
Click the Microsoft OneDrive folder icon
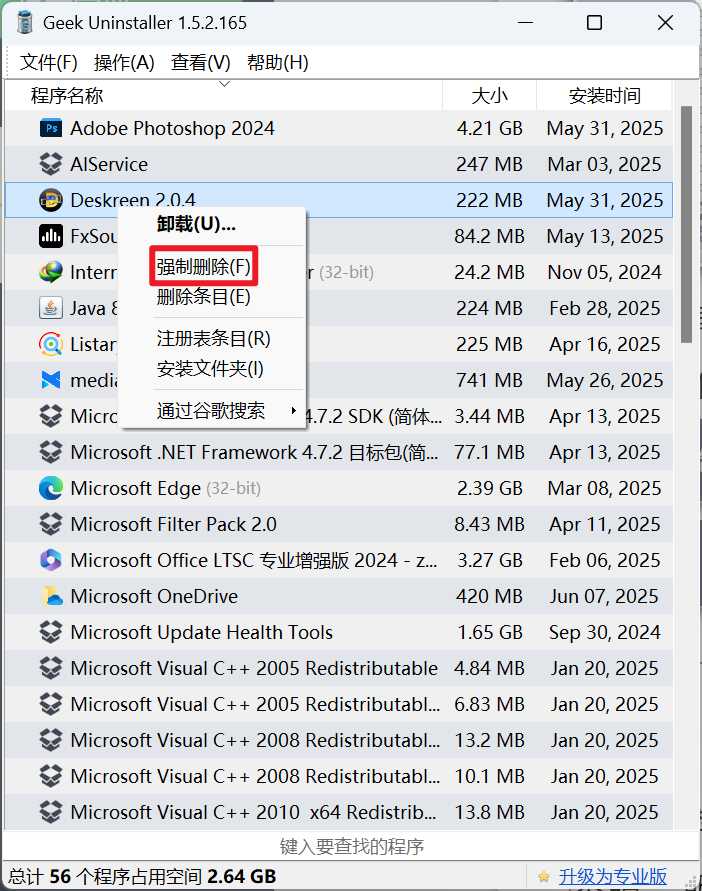click(x=51, y=596)
